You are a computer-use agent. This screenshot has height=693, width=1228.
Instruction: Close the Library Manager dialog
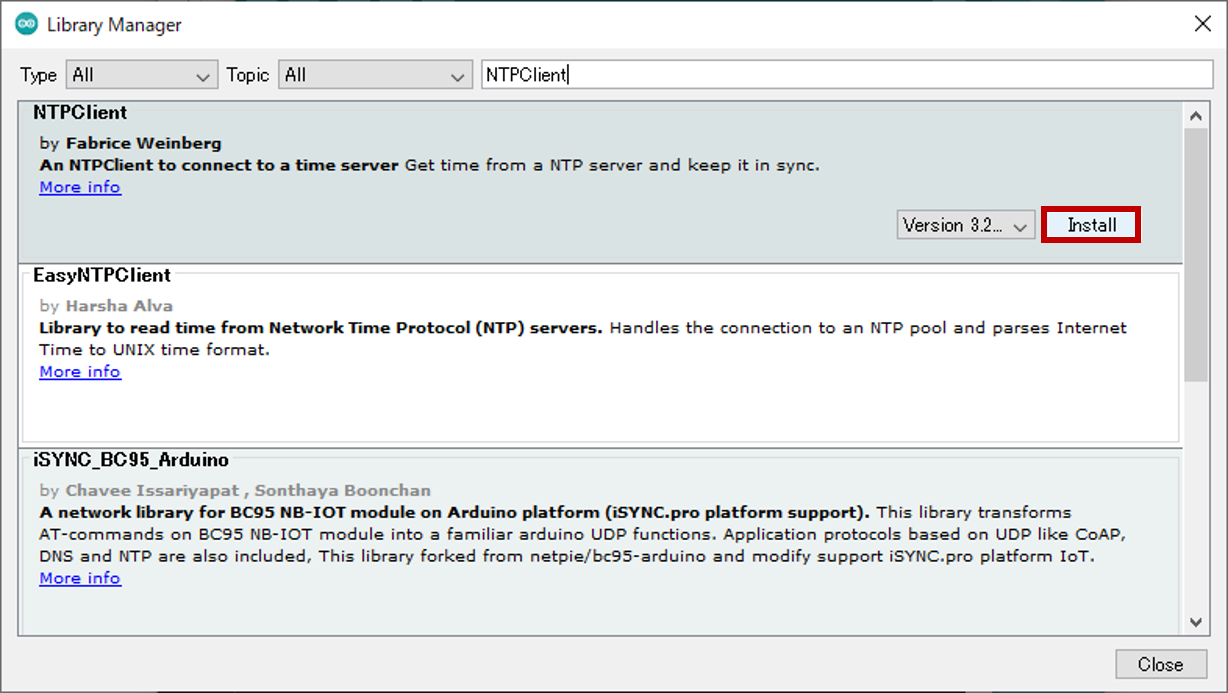(1160, 663)
